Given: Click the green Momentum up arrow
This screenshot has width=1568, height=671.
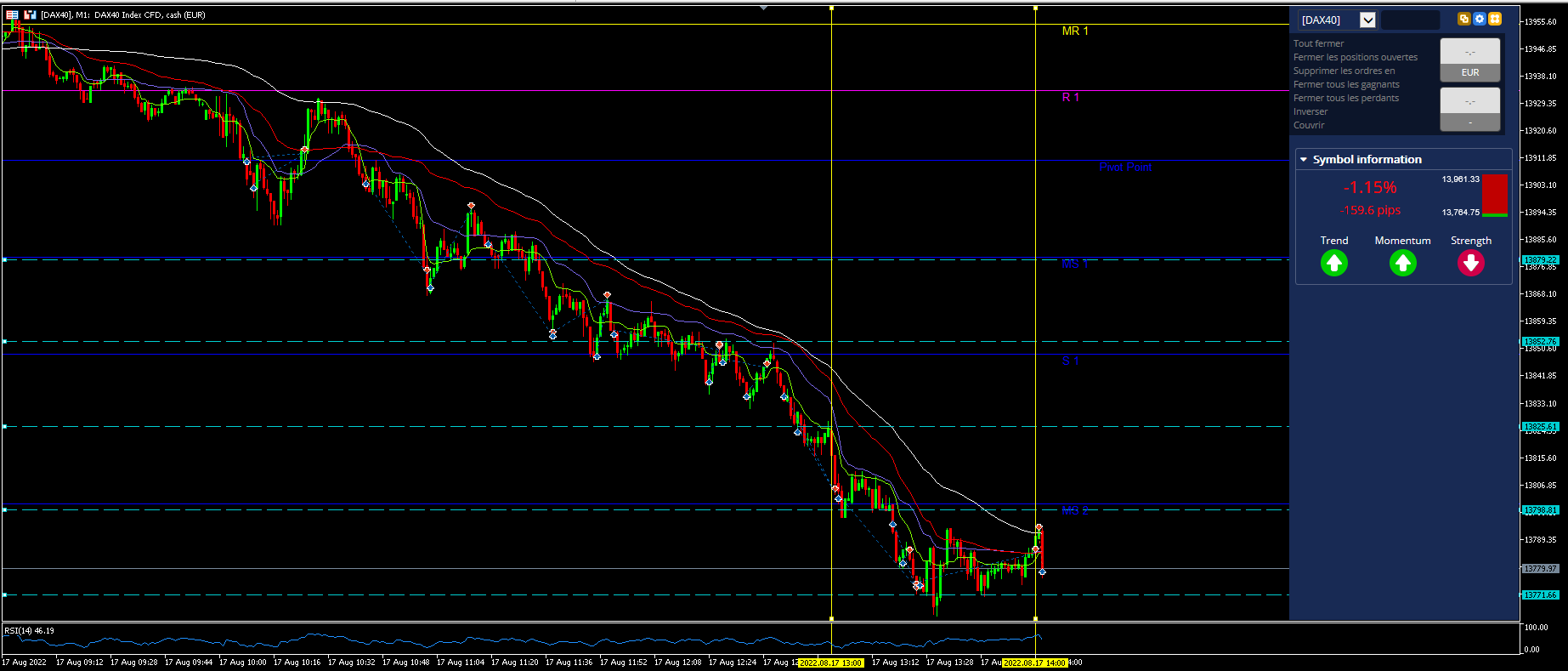Looking at the screenshot, I should [1403, 264].
